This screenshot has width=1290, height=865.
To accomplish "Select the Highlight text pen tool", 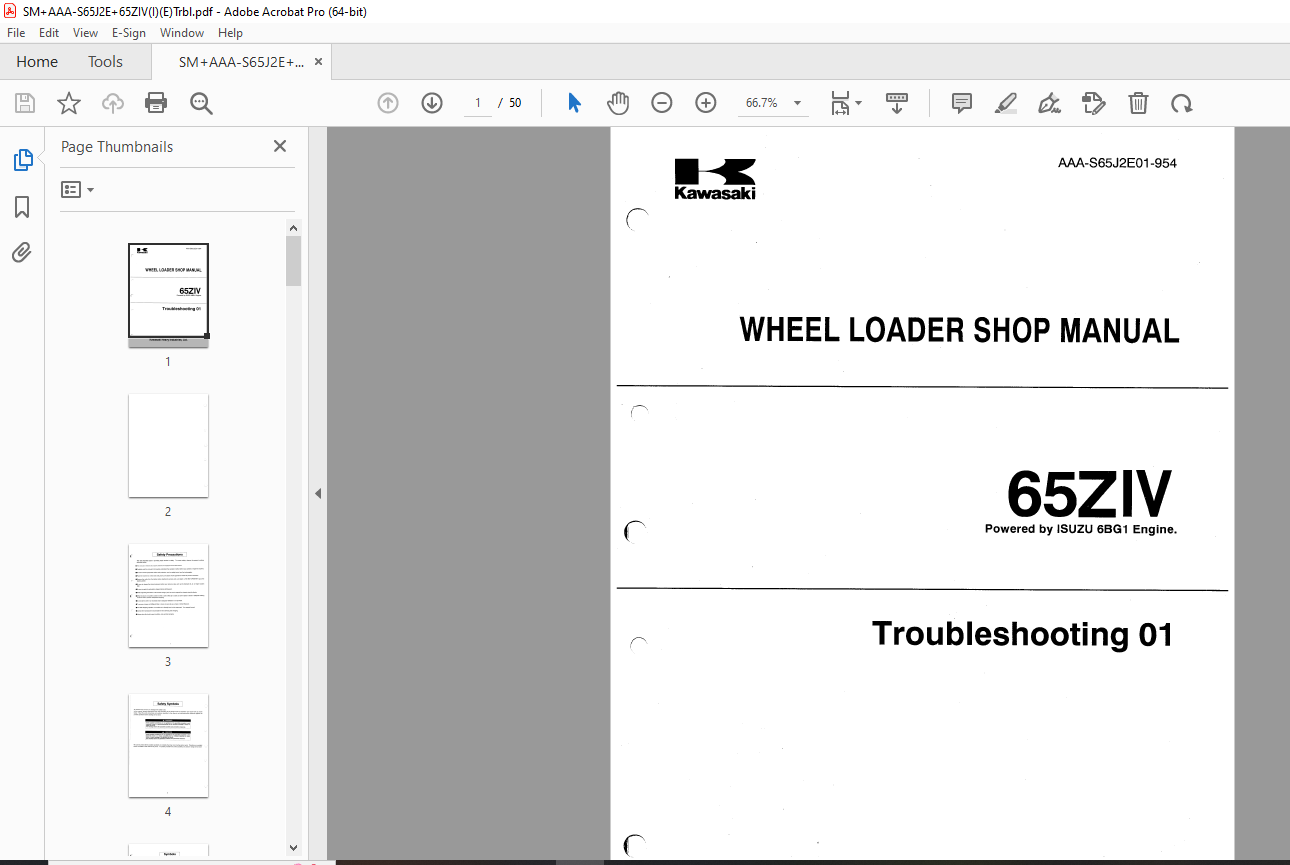I will pyautogui.click(x=1006, y=103).
